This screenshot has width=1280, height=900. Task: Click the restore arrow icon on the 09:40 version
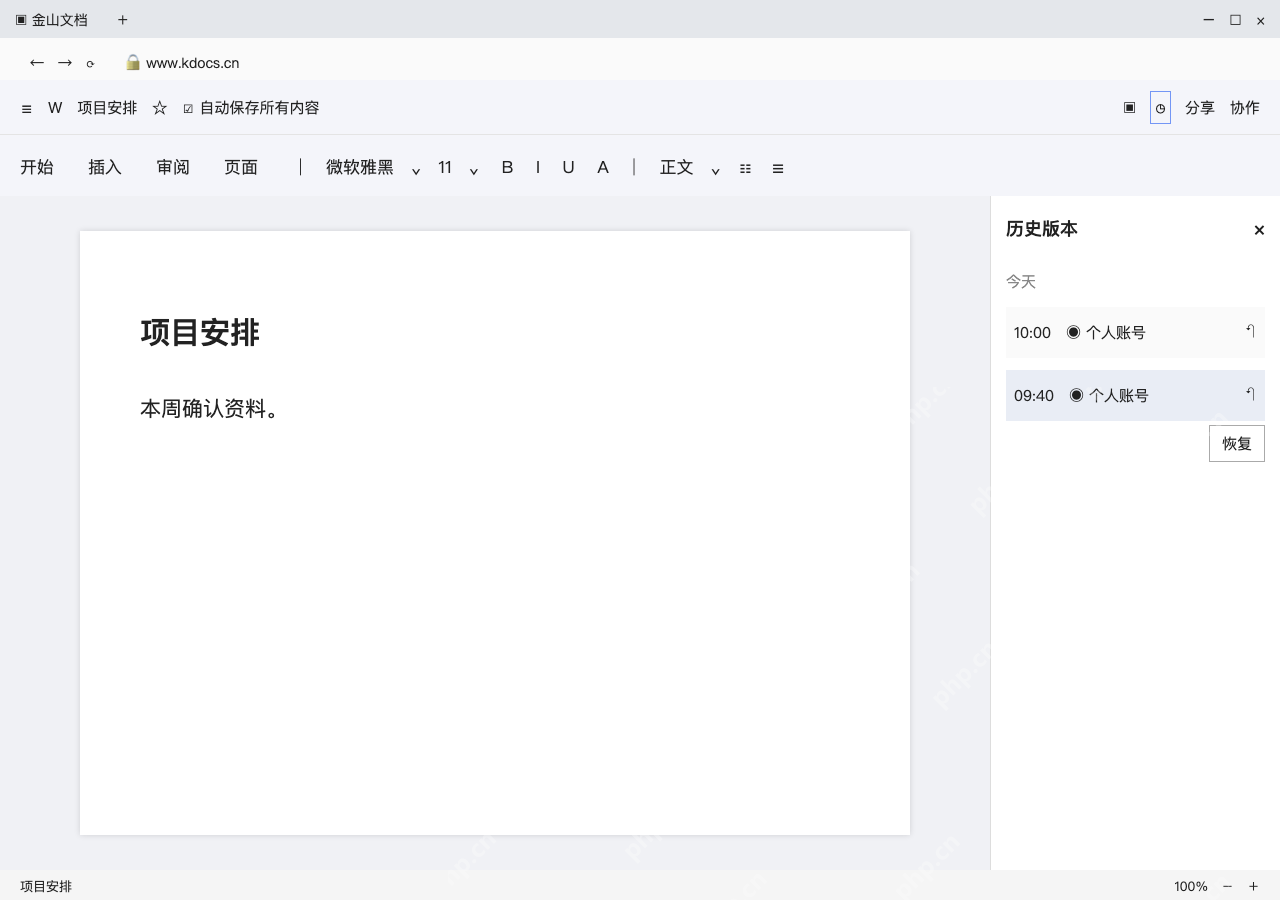pos(1250,394)
